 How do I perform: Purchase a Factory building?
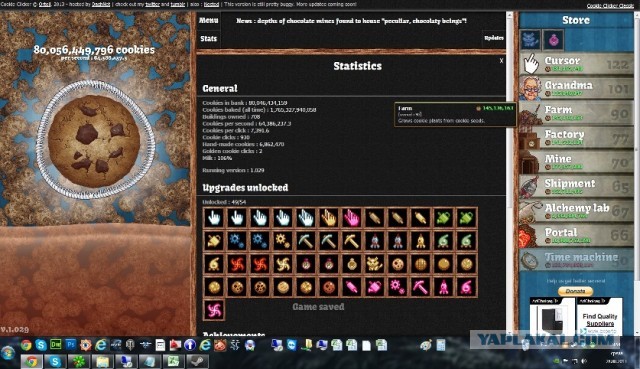[576, 138]
